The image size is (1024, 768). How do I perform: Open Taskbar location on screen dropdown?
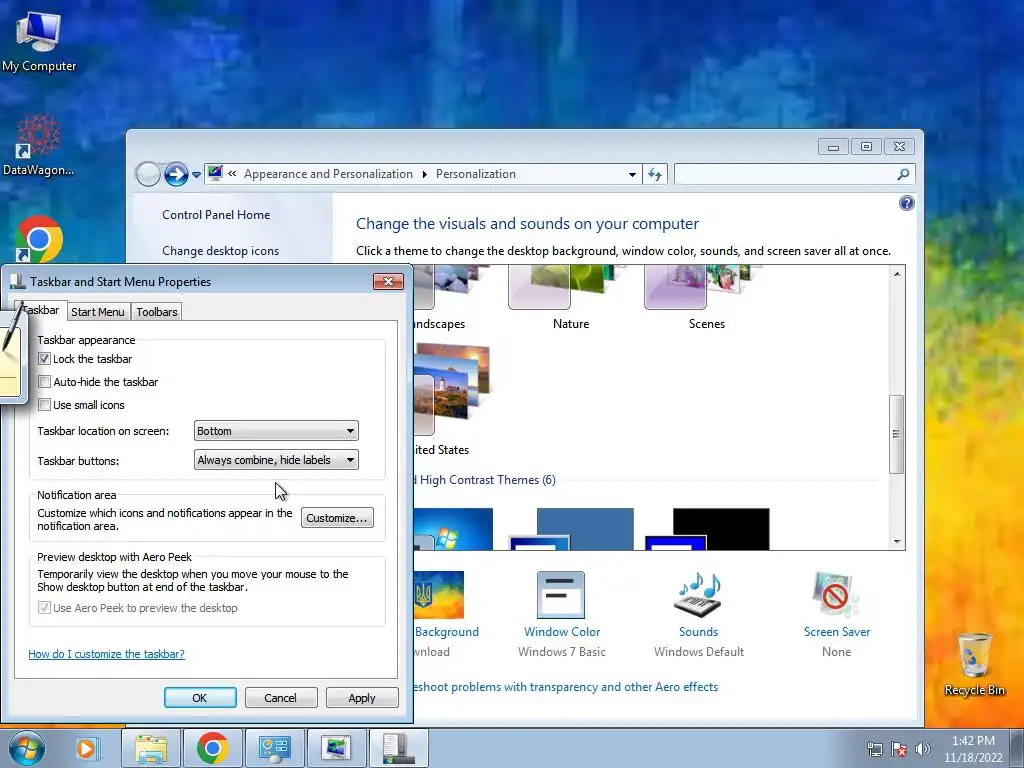pos(276,431)
